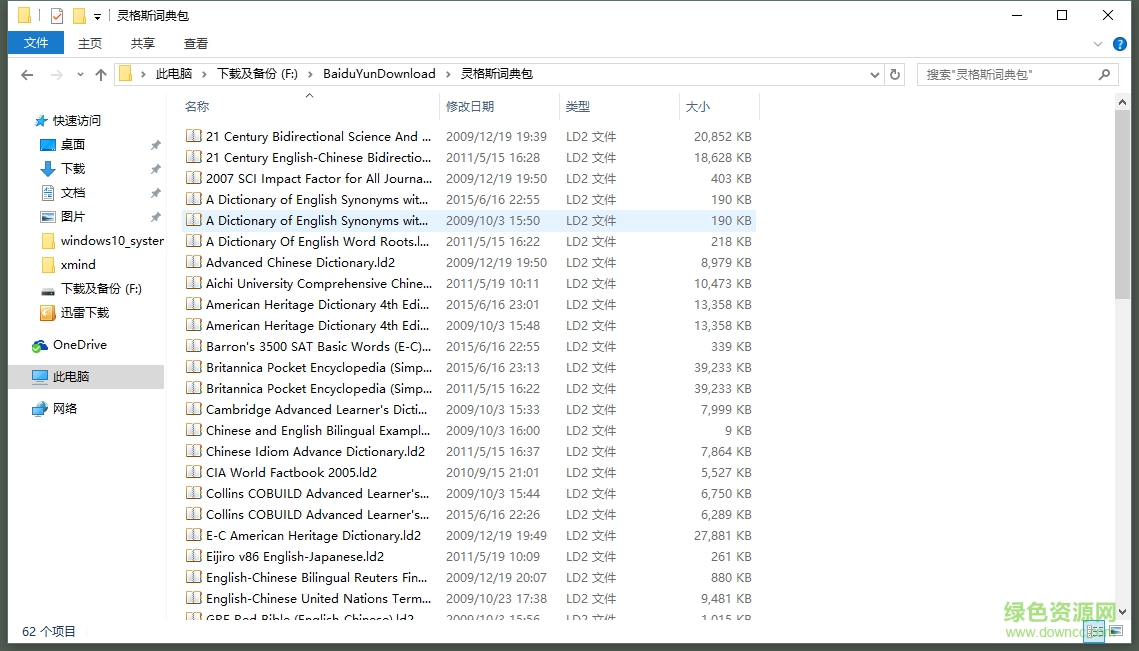Click the Properties icon in quick access toolbar
This screenshot has width=1139, height=651.
pyautogui.click(x=57, y=16)
